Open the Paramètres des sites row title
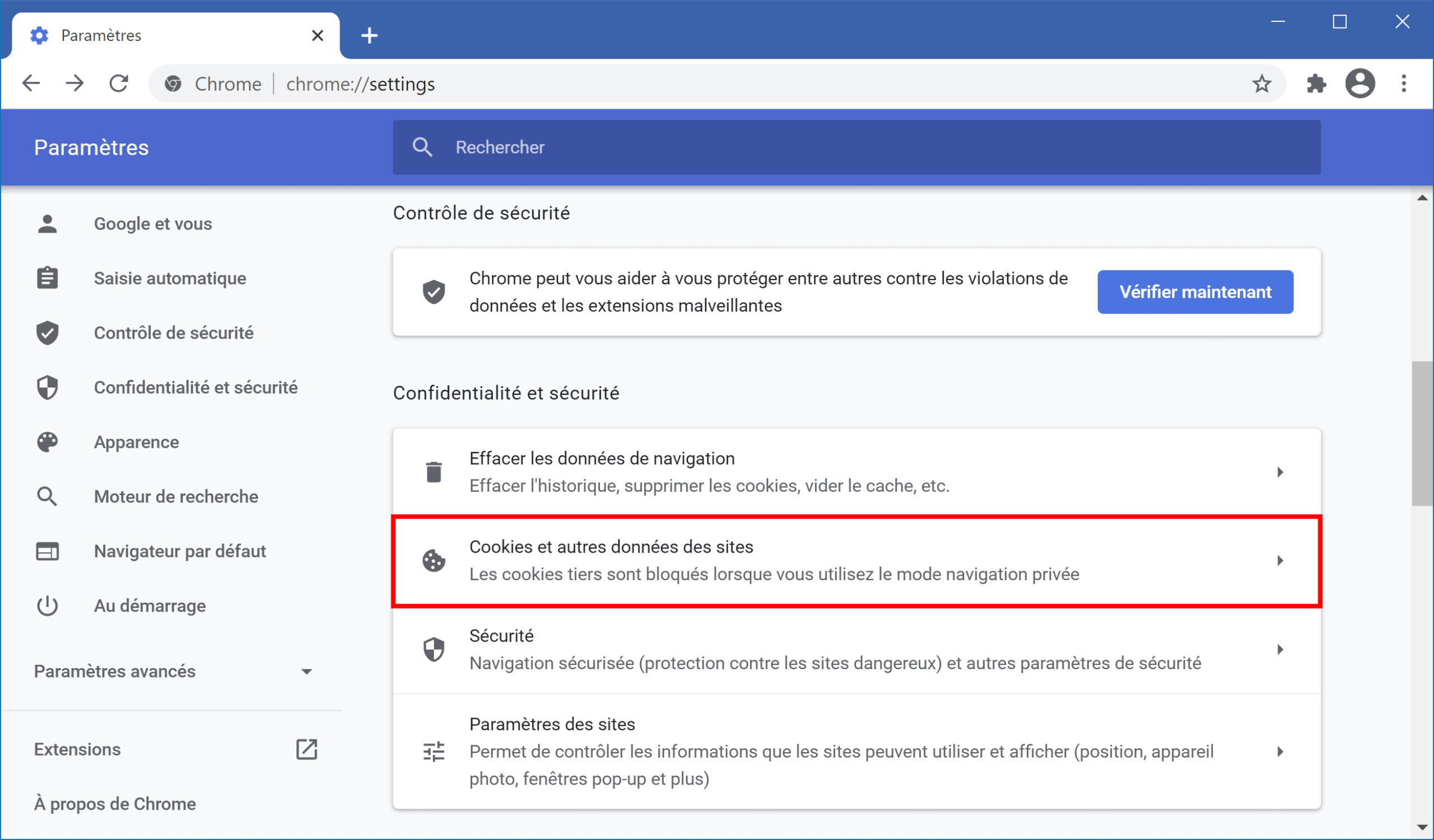 point(552,724)
